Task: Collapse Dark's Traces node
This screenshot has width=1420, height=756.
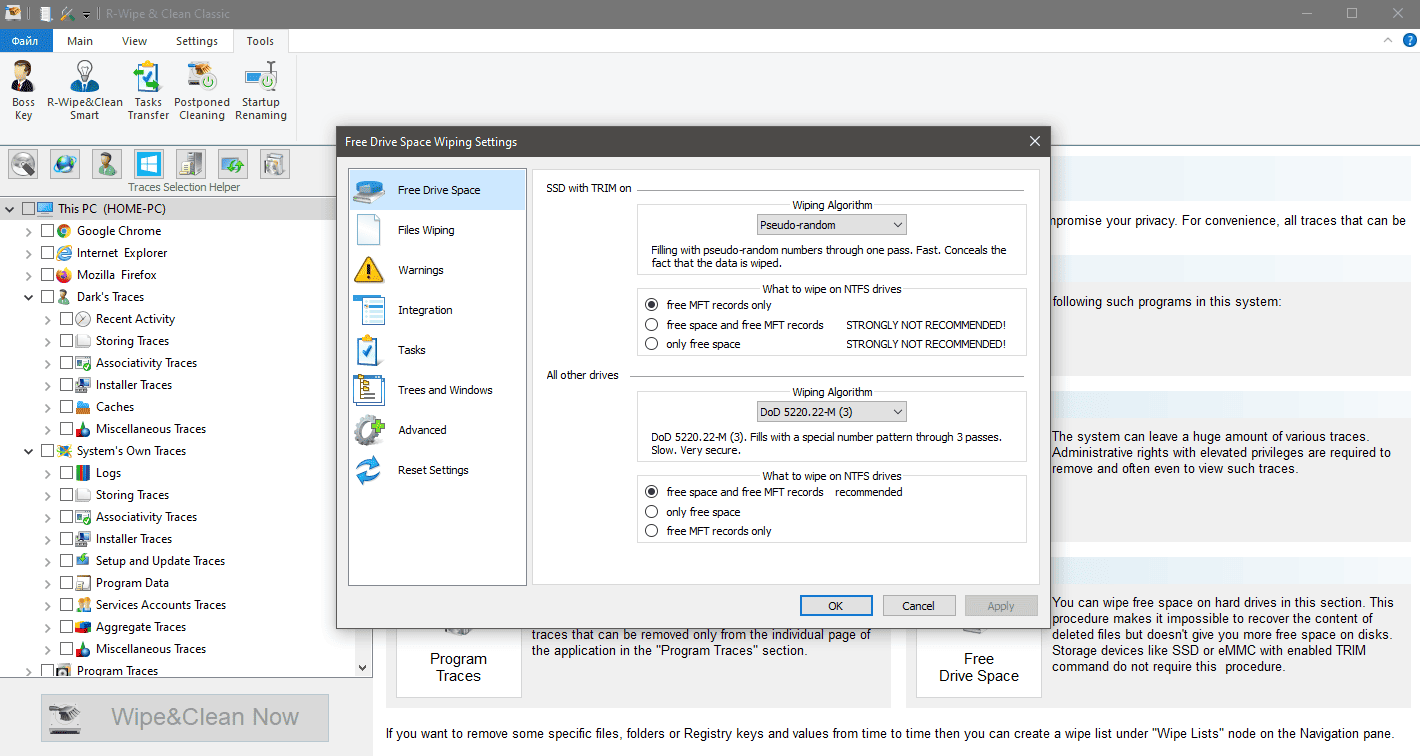Action: (29, 297)
